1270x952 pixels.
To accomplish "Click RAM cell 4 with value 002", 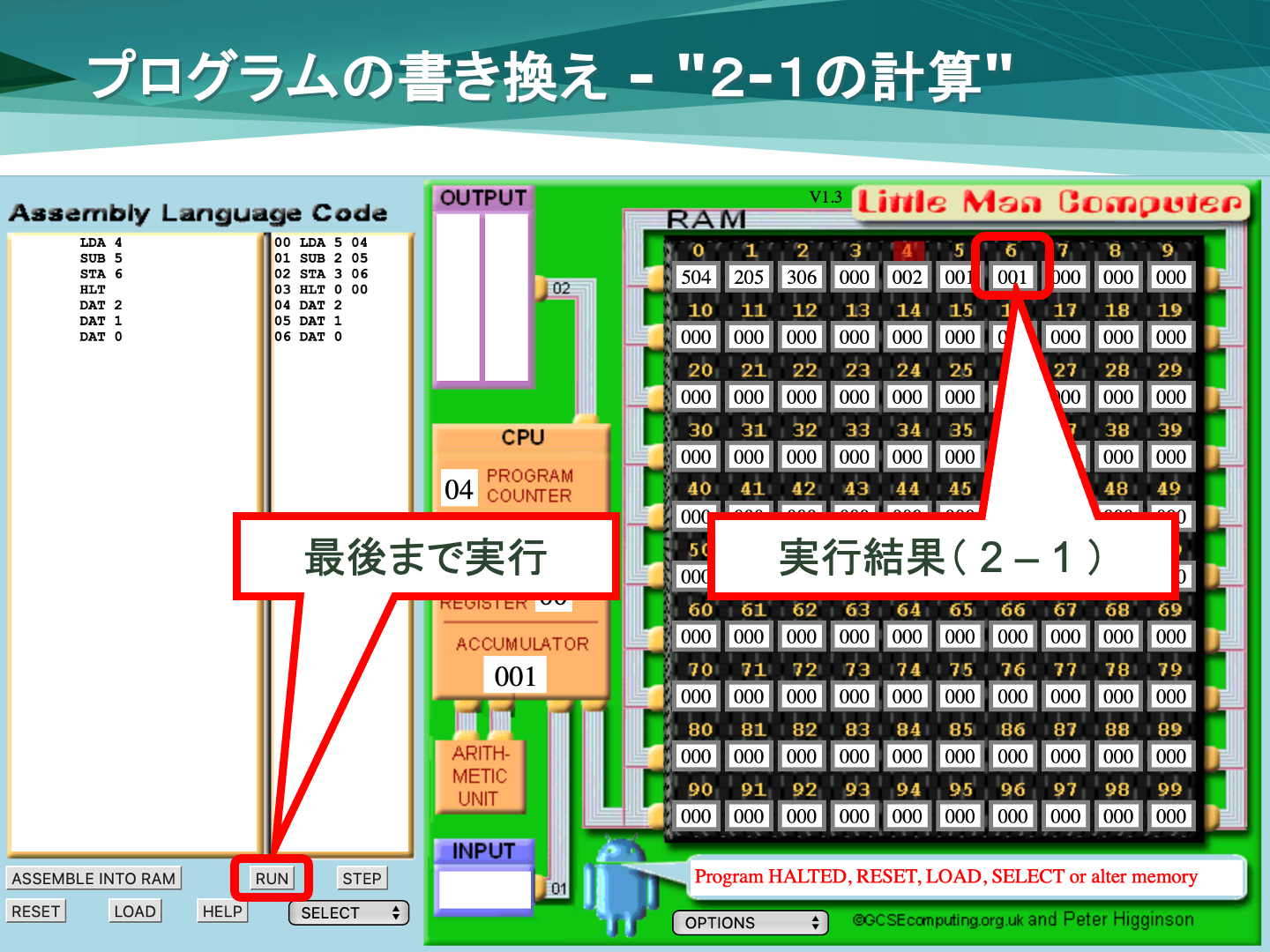I will click(907, 278).
